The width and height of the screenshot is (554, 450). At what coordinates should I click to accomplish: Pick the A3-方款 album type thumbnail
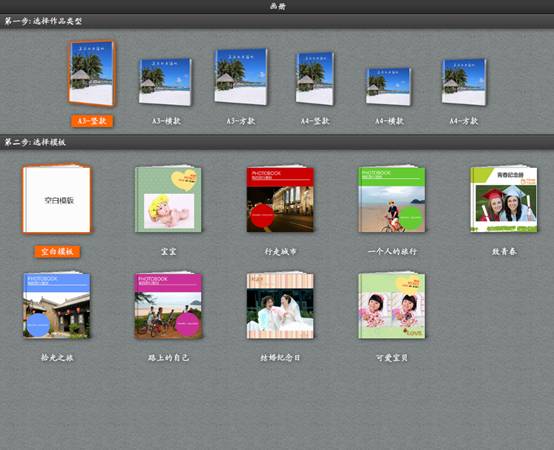pos(241,77)
